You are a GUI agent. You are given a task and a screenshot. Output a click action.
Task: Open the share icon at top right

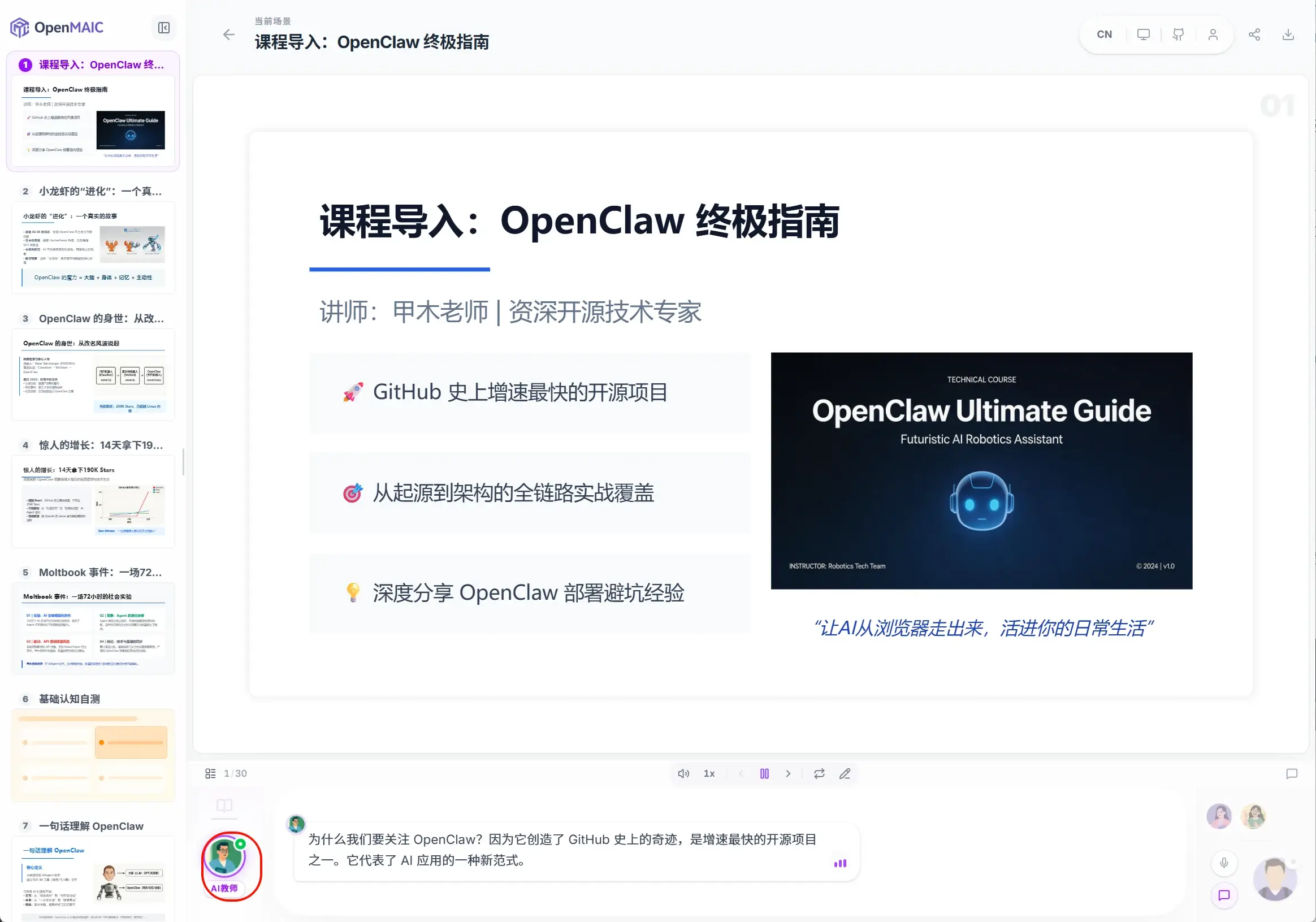click(x=1255, y=34)
